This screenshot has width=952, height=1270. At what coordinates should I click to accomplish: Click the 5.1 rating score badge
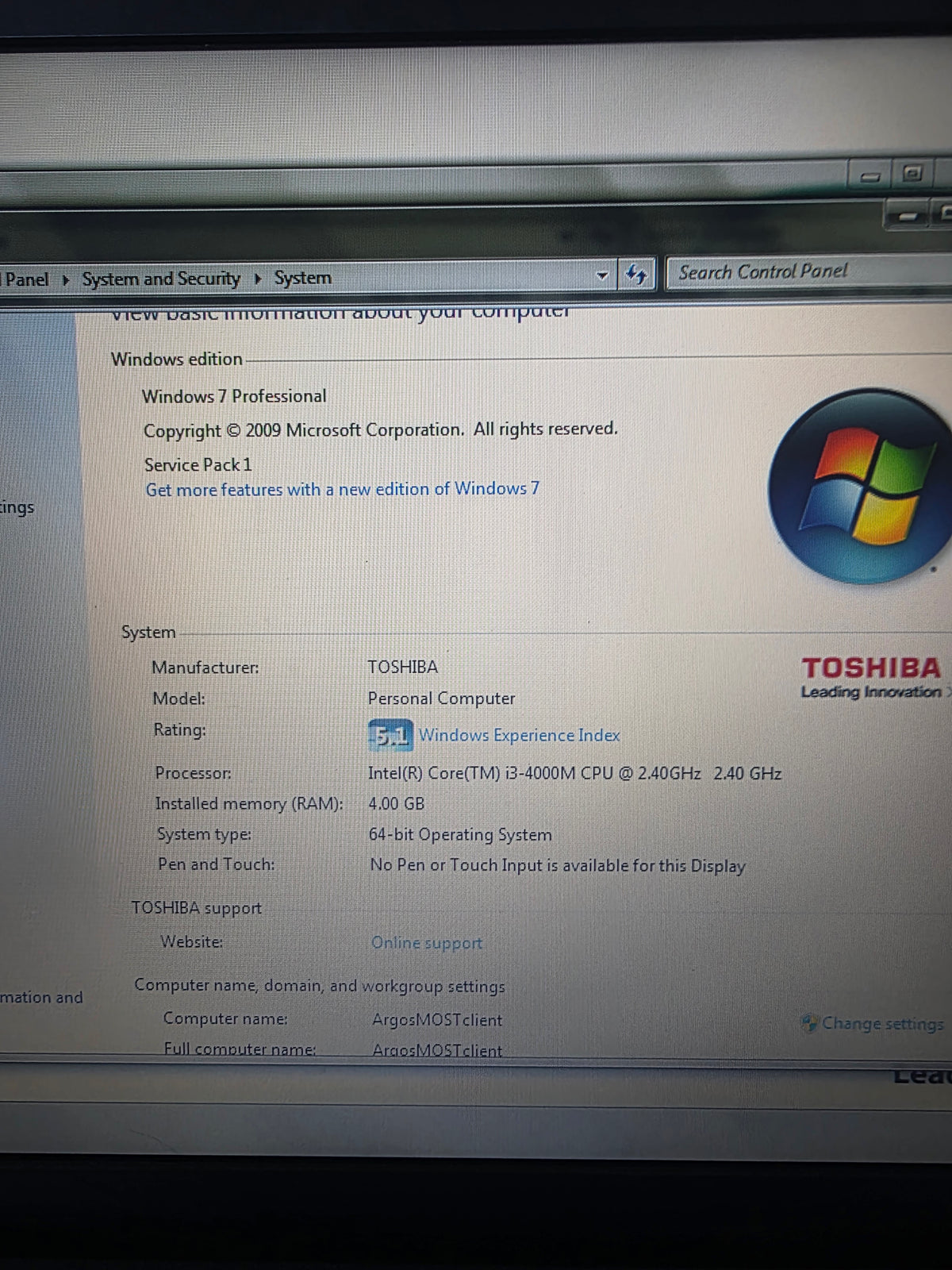390,735
